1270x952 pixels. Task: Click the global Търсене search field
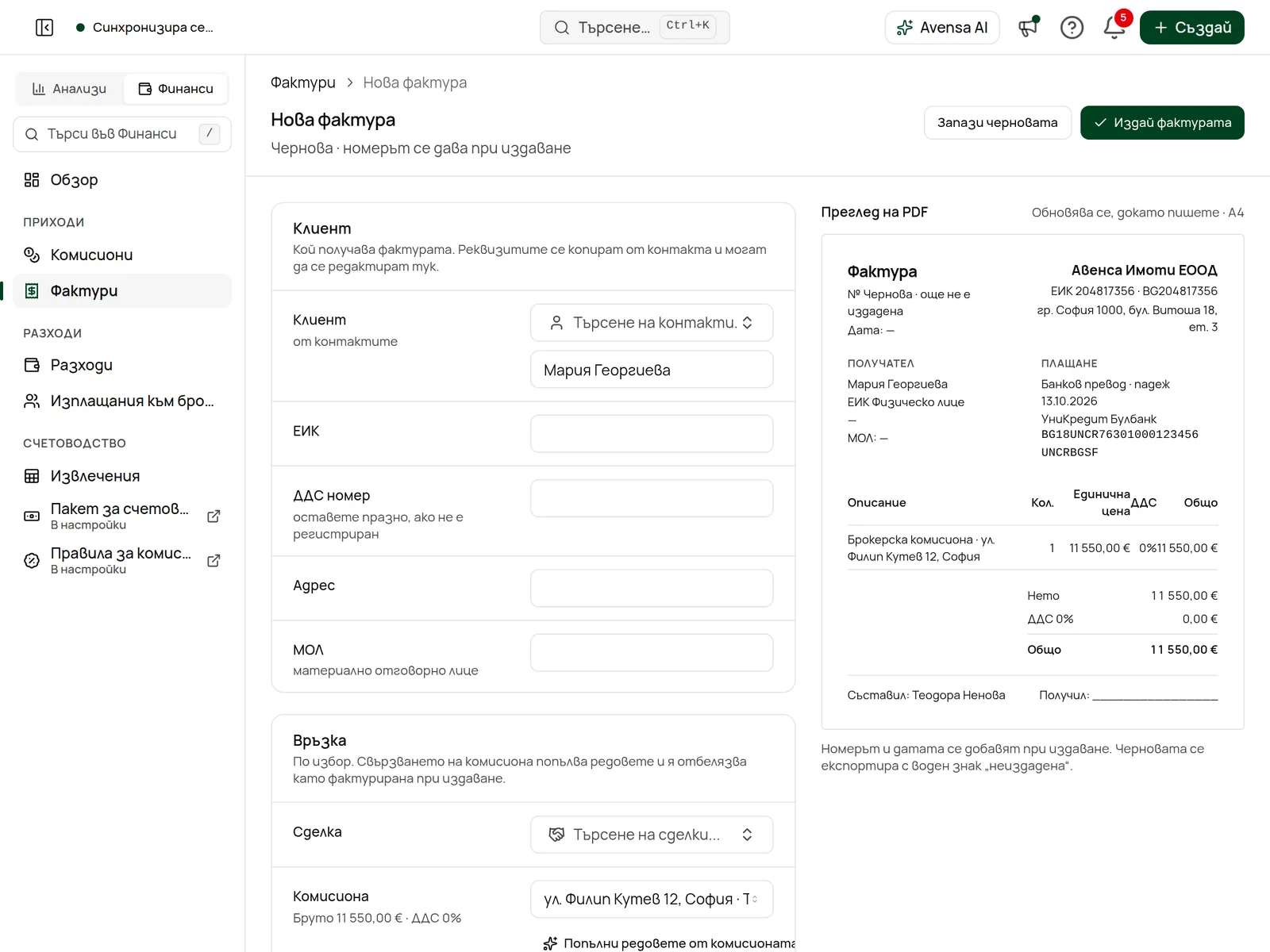[x=635, y=28]
